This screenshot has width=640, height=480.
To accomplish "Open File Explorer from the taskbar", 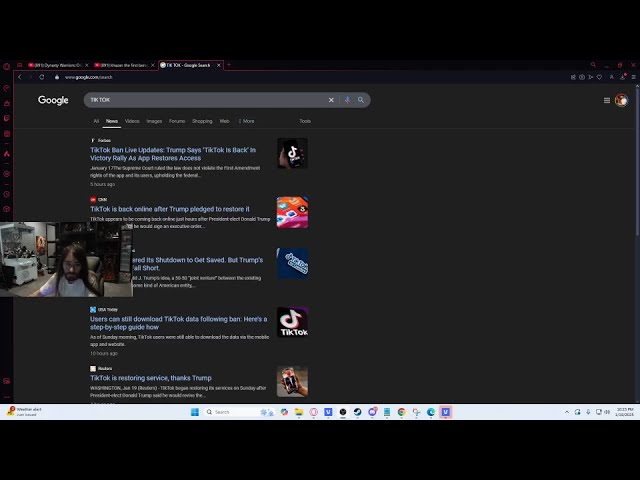I will coord(299,412).
